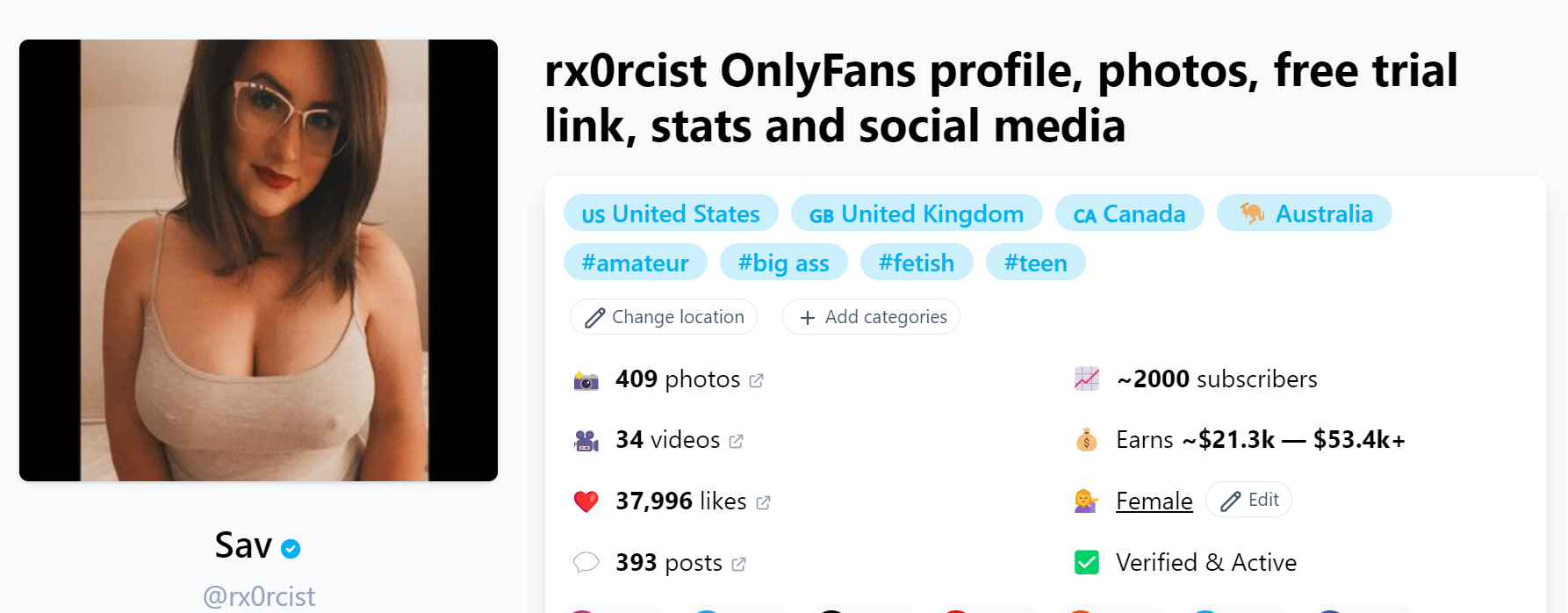Click the plus icon on Add categories
Screen dimensions: 1568x613
click(x=807, y=317)
